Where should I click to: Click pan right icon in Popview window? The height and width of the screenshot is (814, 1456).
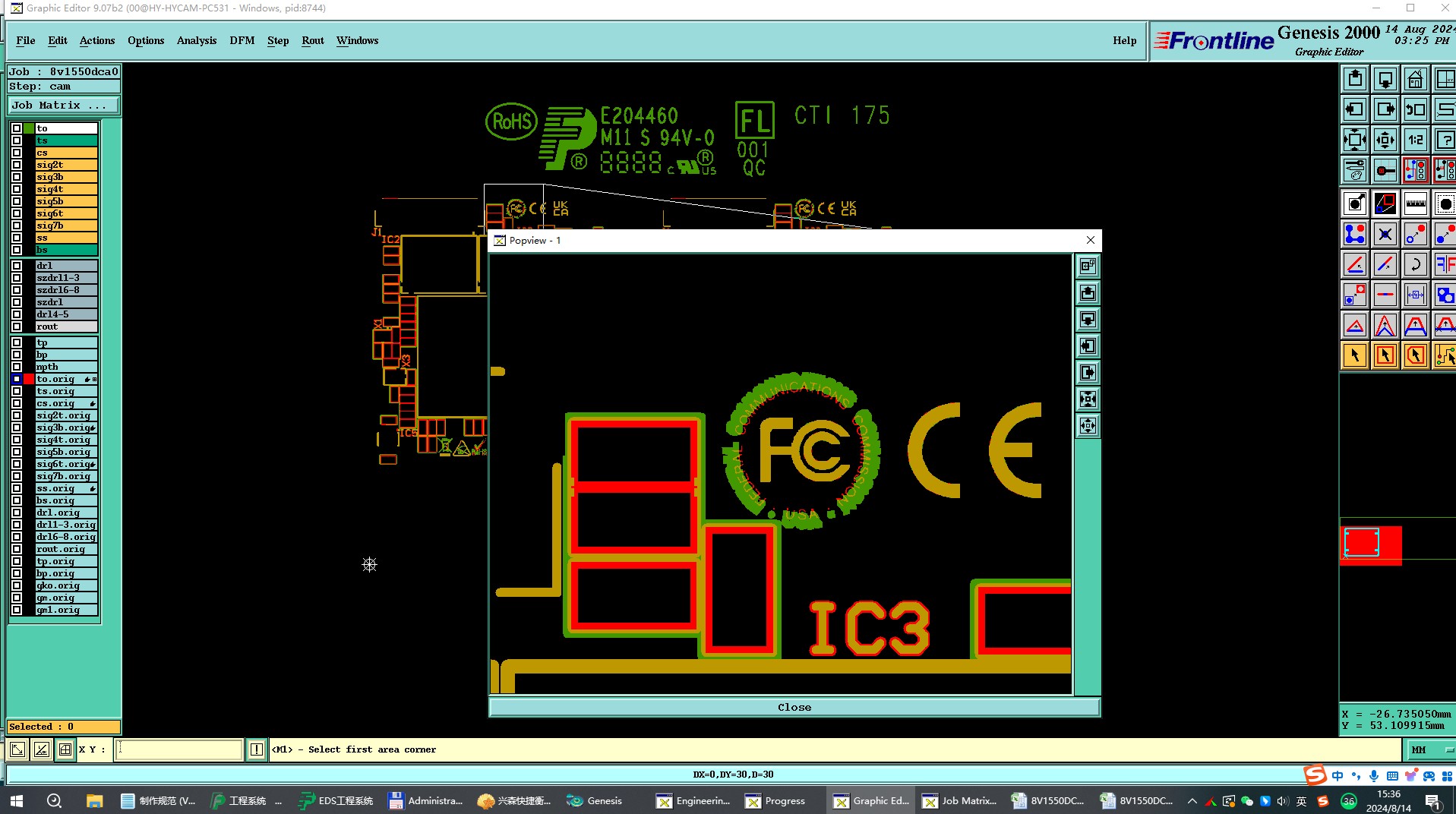(x=1088, y=373)
